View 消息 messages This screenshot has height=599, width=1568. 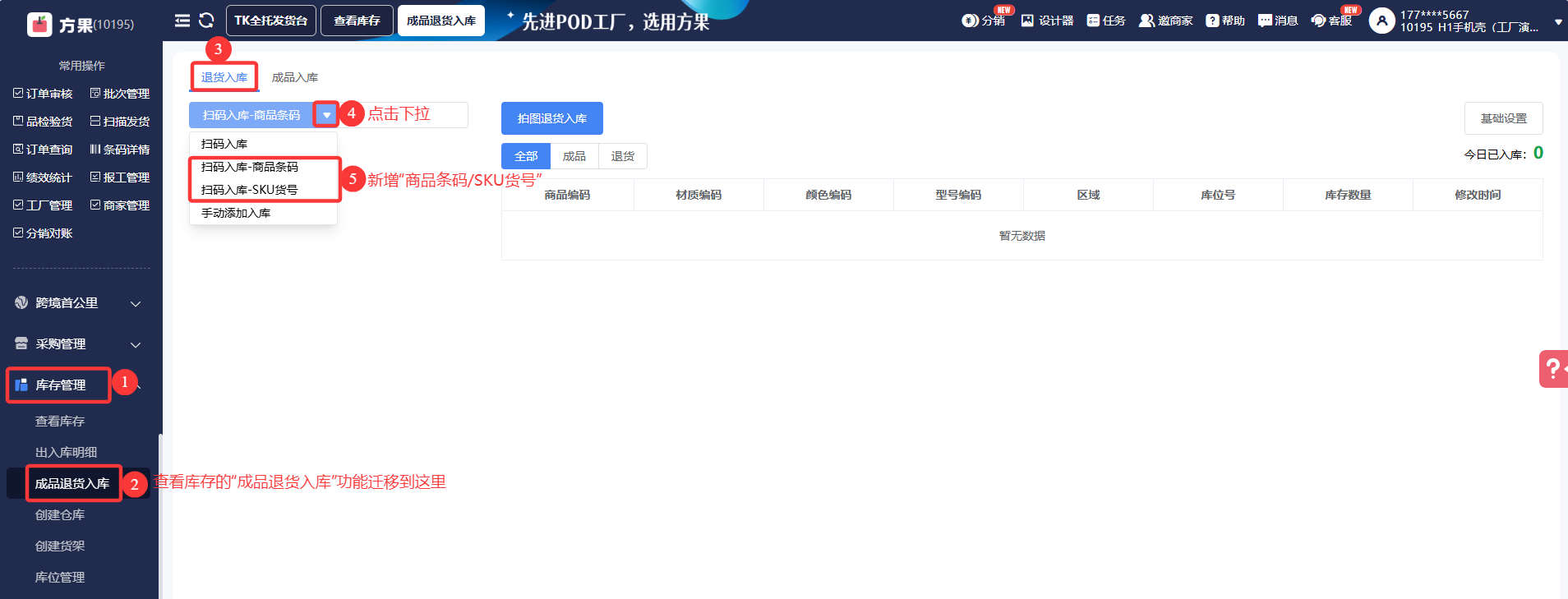(x=1278, y=21)
